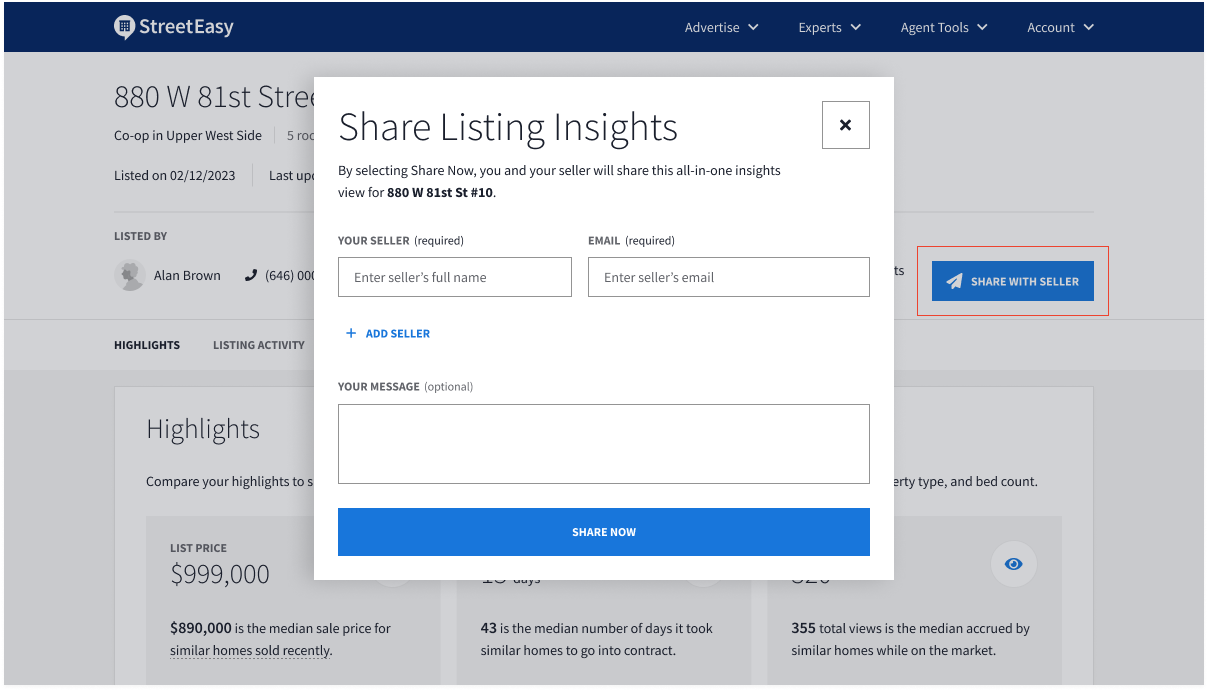Click the paper plane icon on Share With Seller
Screen dimensions: 1208x691
coord(955,282)
